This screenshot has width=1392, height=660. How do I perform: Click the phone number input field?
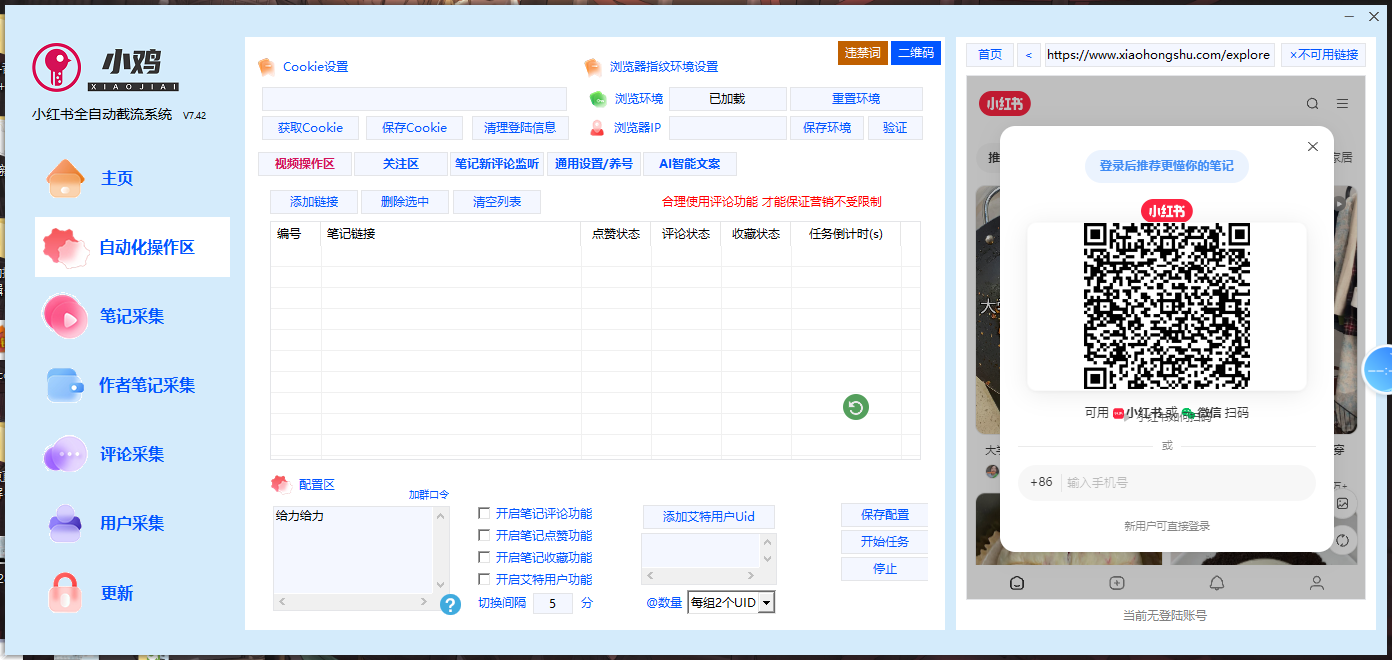(1185, 482)
